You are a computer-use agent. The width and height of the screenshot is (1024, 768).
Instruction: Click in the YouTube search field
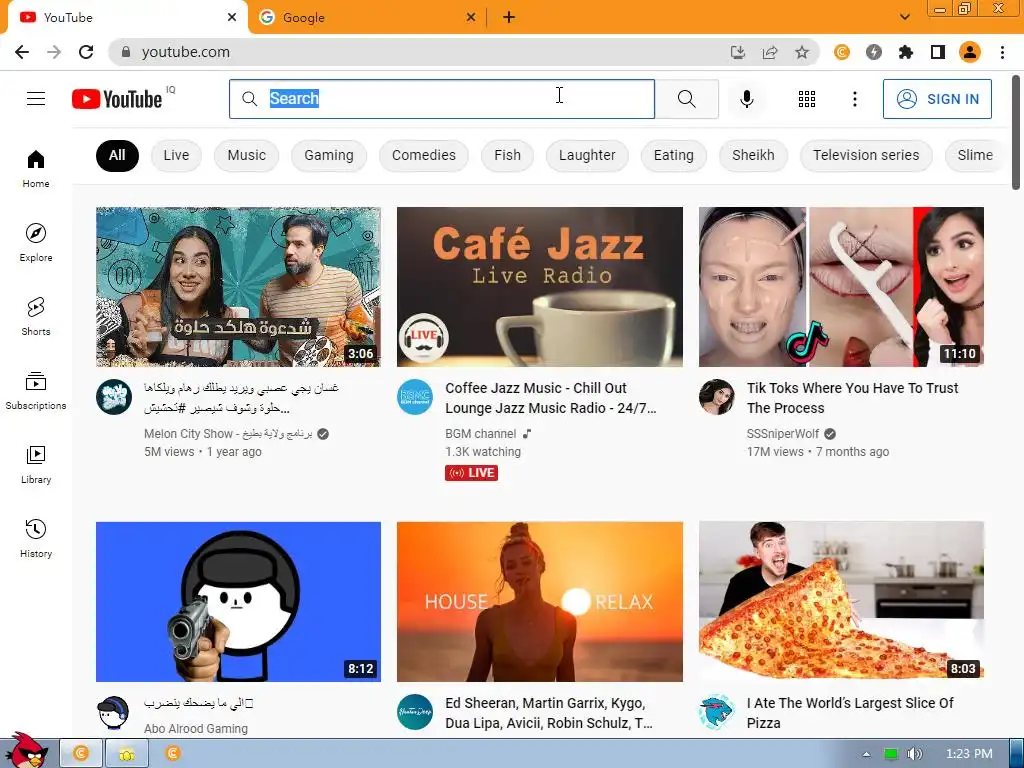(x=441, y=99)
